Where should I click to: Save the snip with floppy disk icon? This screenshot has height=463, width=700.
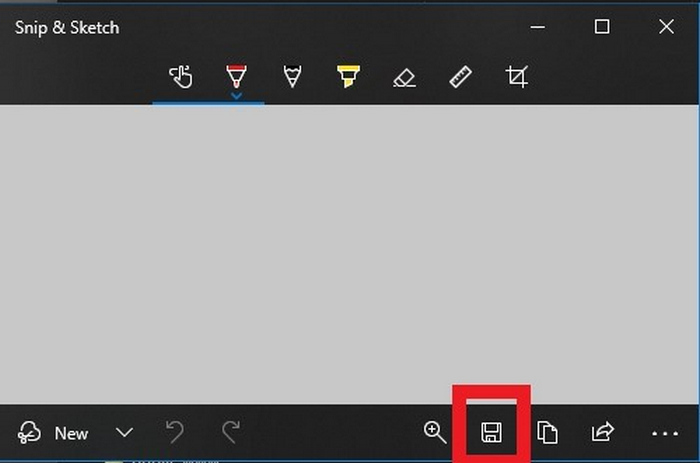tap(491, 433)
